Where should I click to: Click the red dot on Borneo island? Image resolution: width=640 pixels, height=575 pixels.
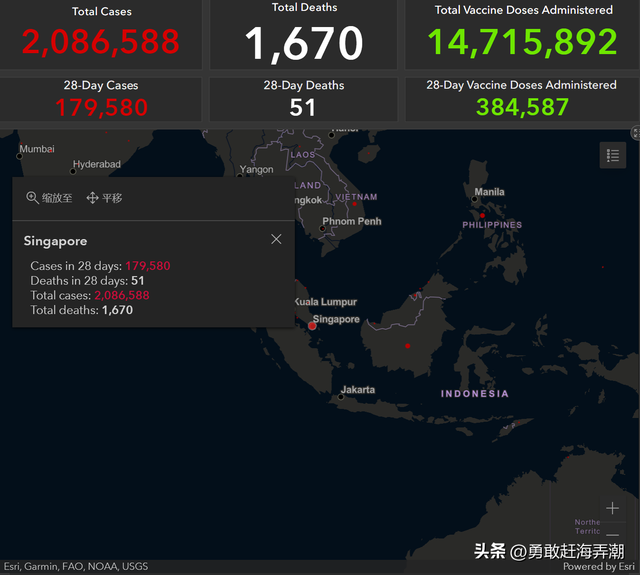tap(406, 346)
